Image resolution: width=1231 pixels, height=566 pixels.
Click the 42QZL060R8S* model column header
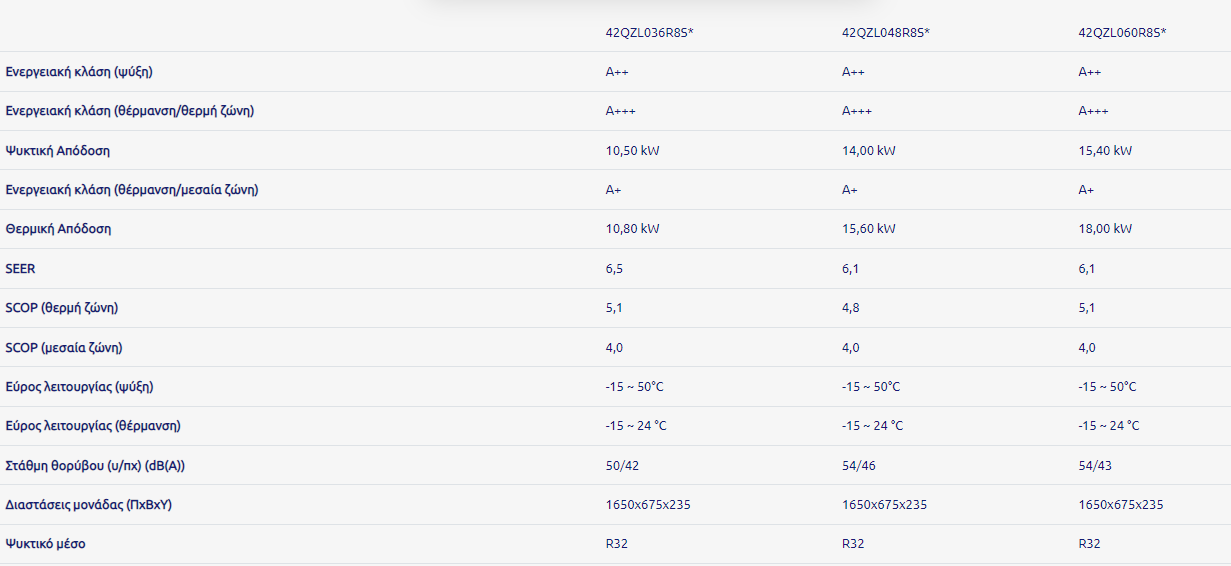(1122, 33)
